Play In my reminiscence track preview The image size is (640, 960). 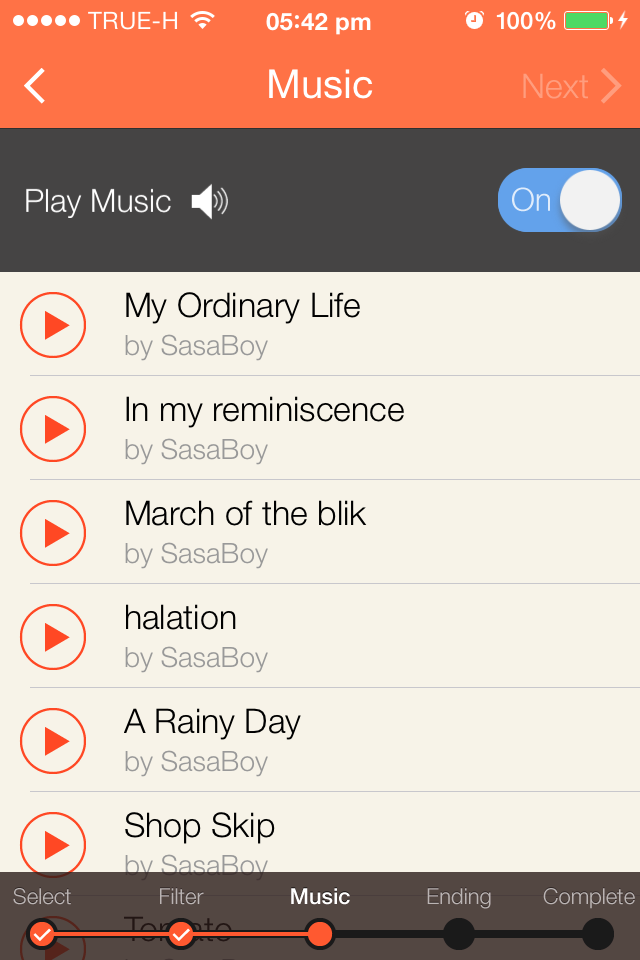click(x=53, y=429)
